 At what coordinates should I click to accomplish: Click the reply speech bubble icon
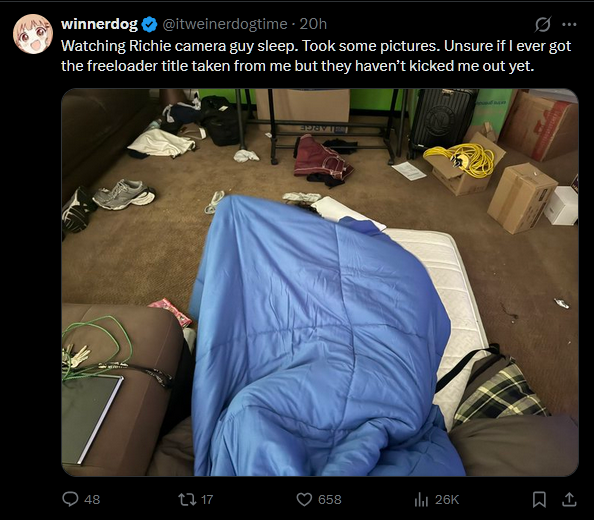[70, 499]
